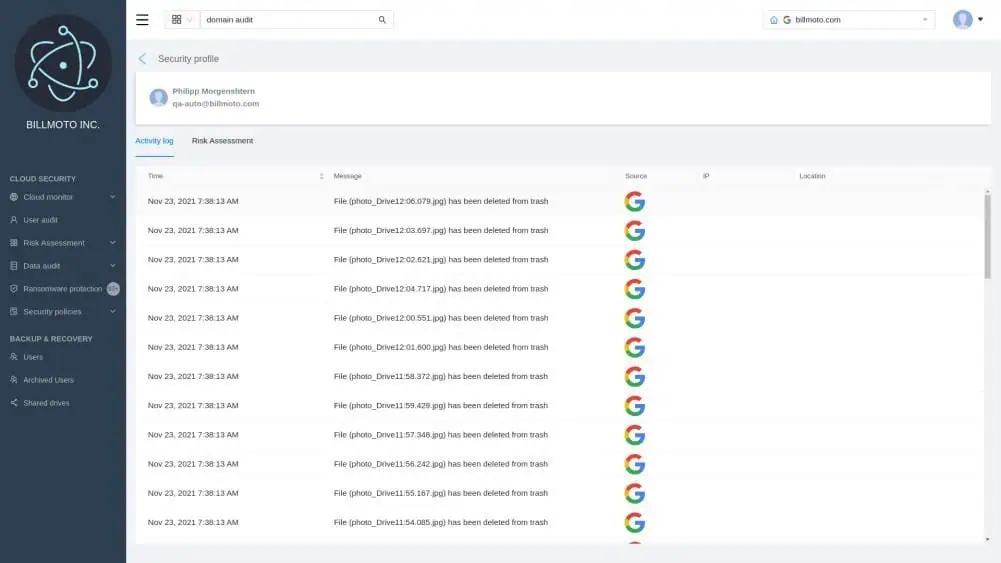Open Shared drives in sidebar
1001x563 pixels.
pos(46,403)
